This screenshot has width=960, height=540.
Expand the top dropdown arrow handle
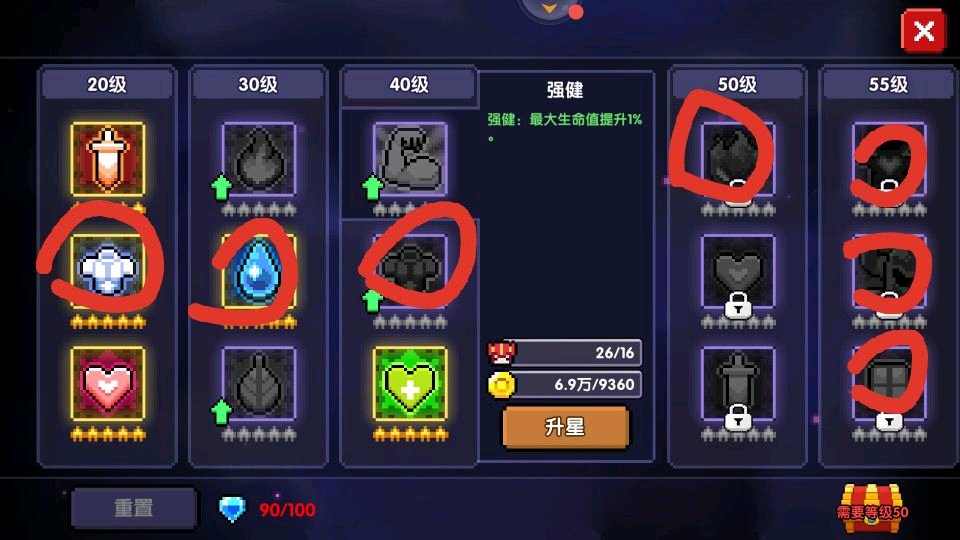[x=549, y=9]
